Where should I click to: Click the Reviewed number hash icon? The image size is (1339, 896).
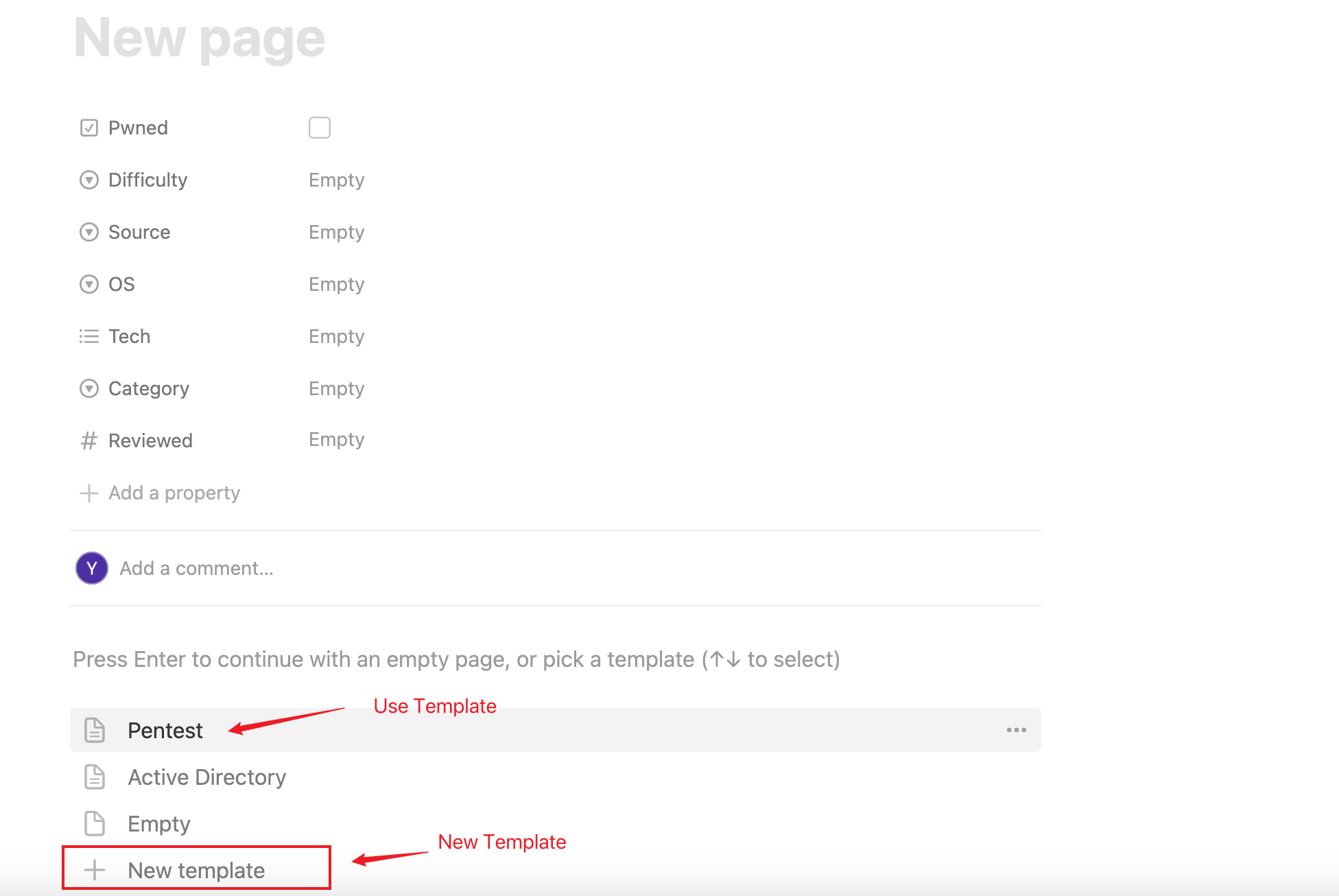coord(89,440)
